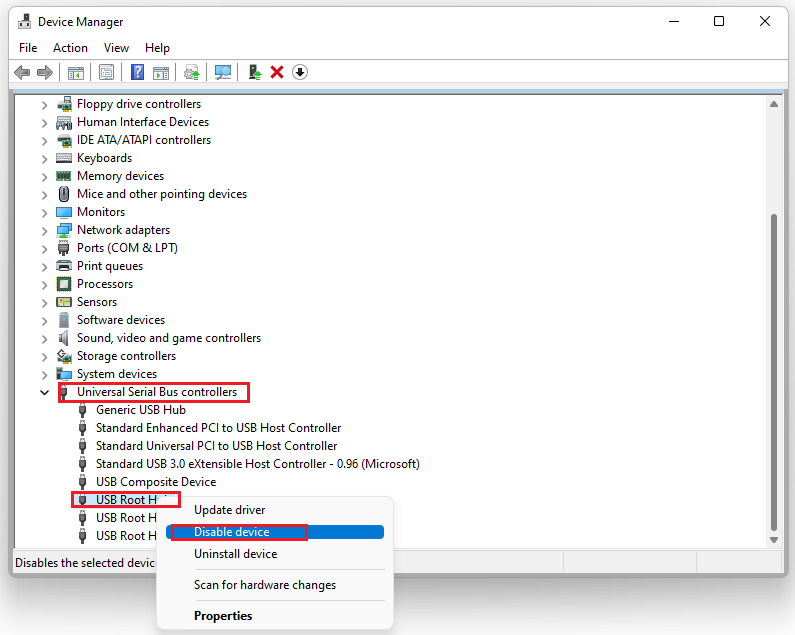Click the Enable device toolbar icon
795x635 pixels.
click(x=255, y=73)
